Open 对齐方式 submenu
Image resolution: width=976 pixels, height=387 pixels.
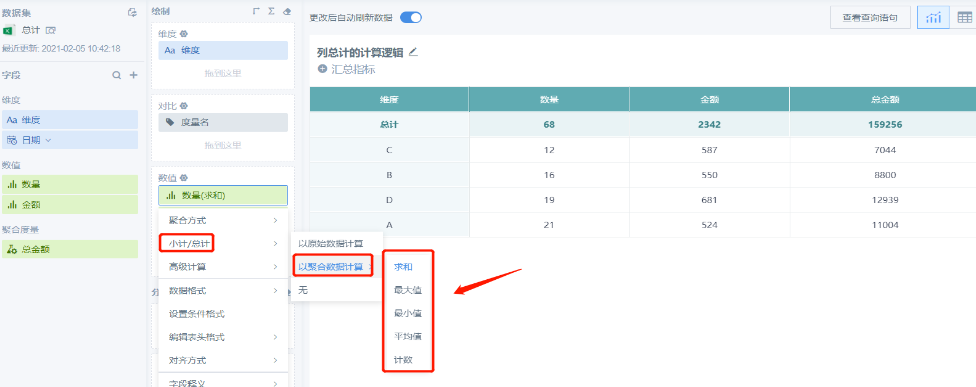point(223,360)
